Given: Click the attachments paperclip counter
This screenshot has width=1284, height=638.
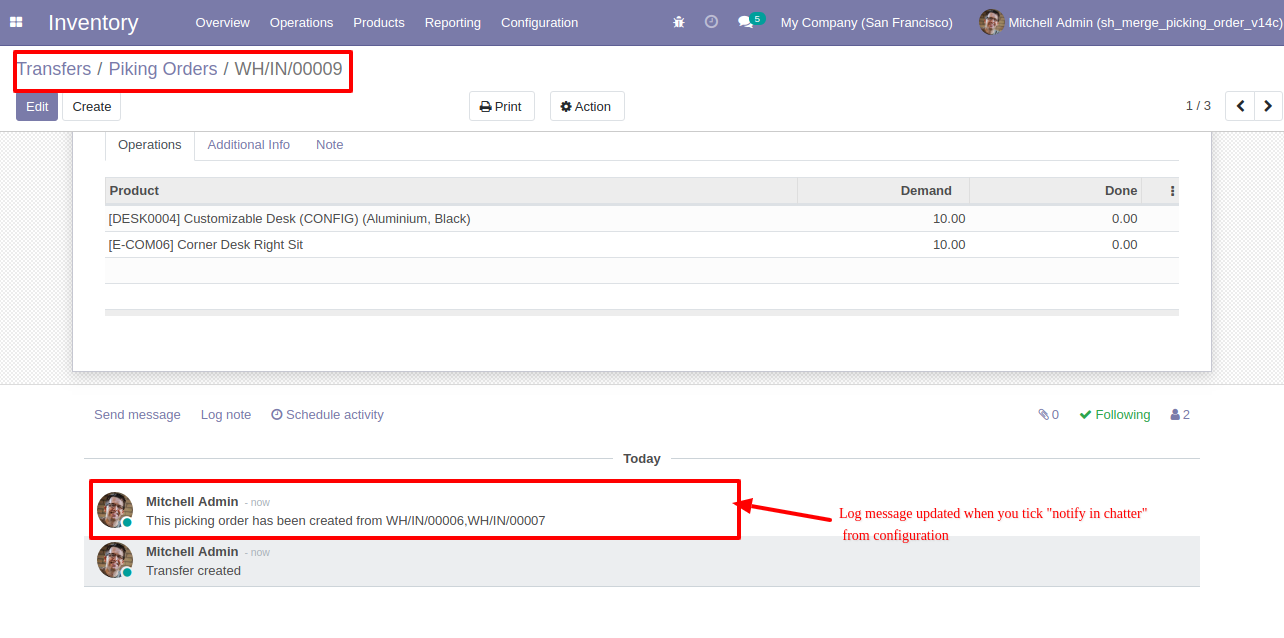Looking at the screenshot, I should [x=1048, y=415].
